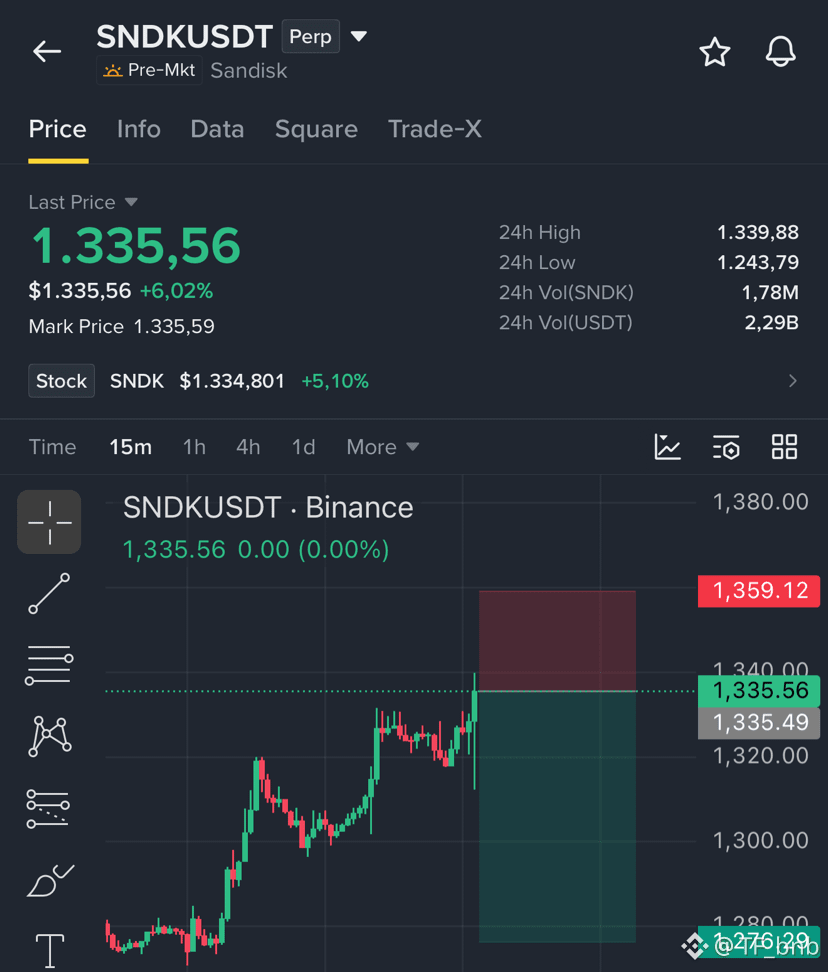Tap the 24h Vol(SNDK) value 1,78M

[x=770, y=292]
